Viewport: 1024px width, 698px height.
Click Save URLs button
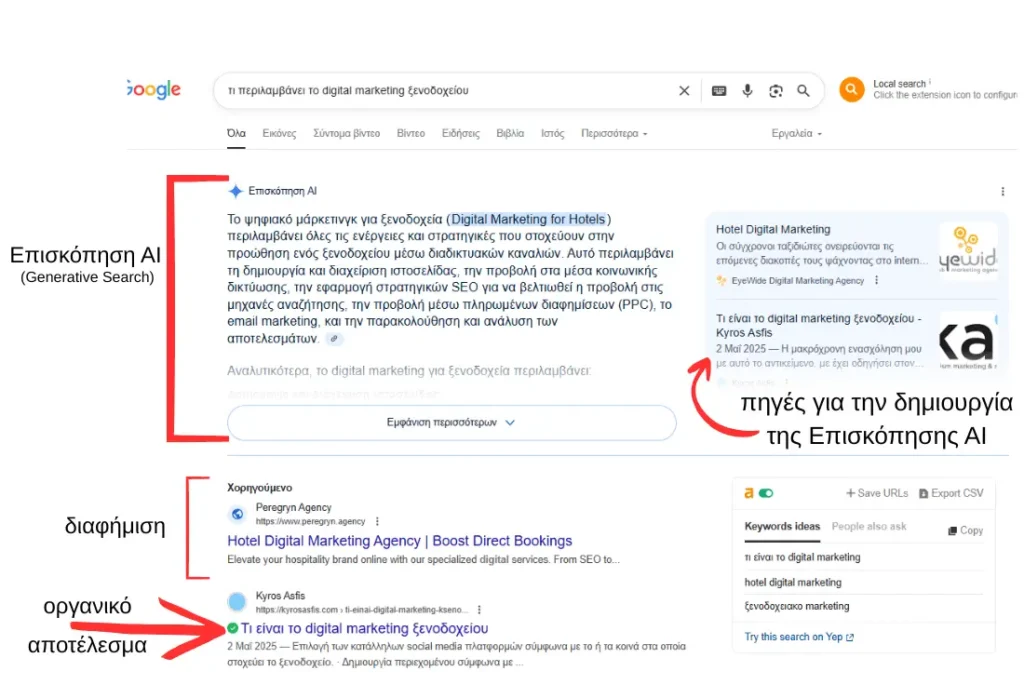[x=877, y=493]
